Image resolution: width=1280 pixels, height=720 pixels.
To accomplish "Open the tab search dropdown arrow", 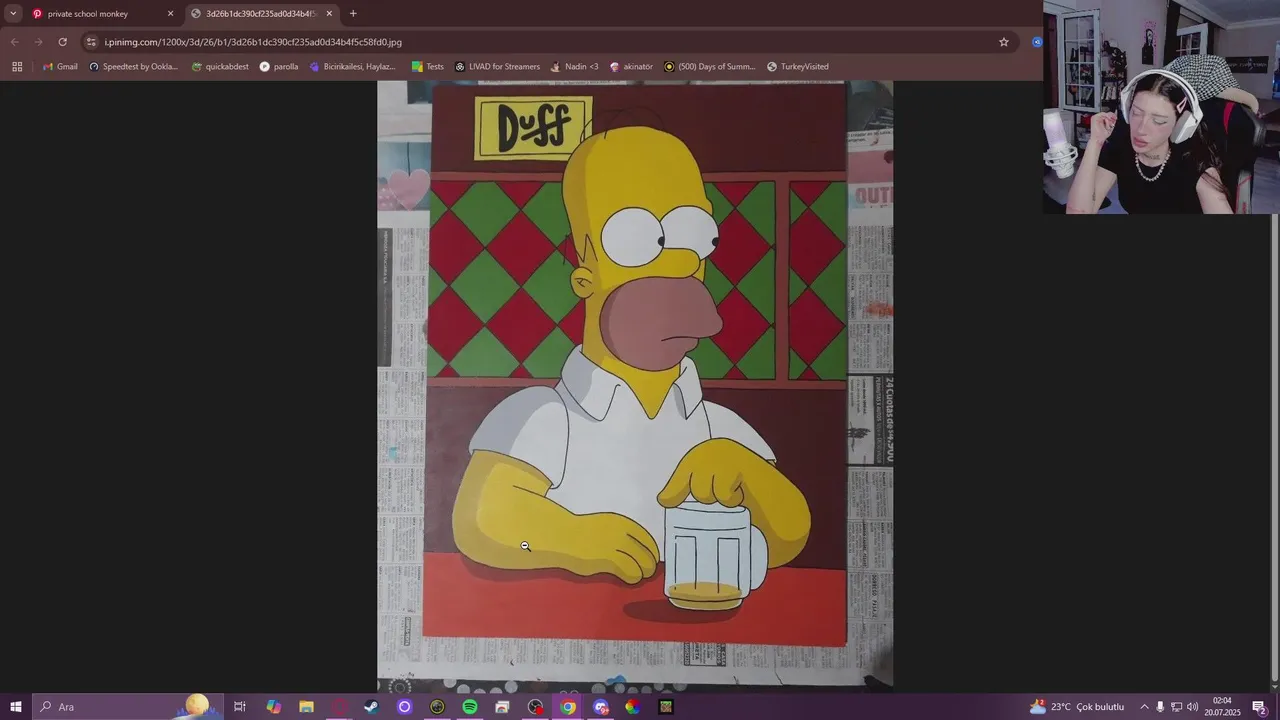I will [x=13, y=14].
